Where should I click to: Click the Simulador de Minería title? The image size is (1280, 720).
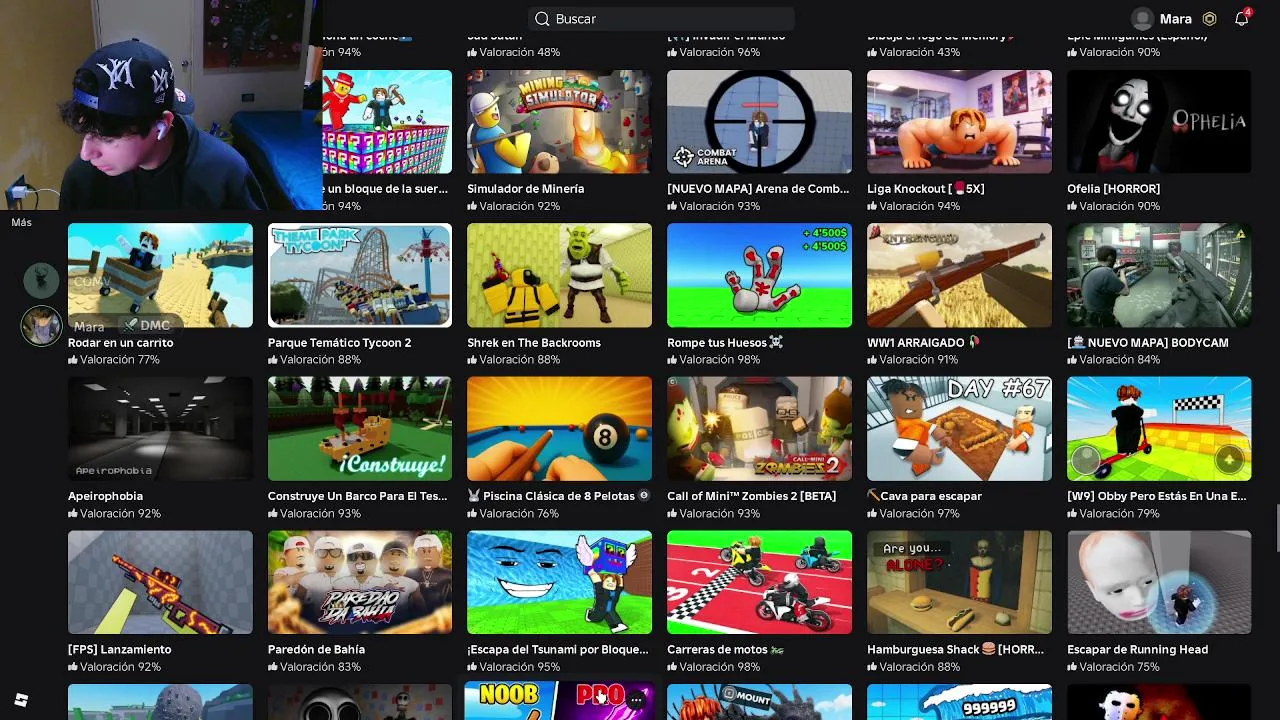[x=526, y=189]
